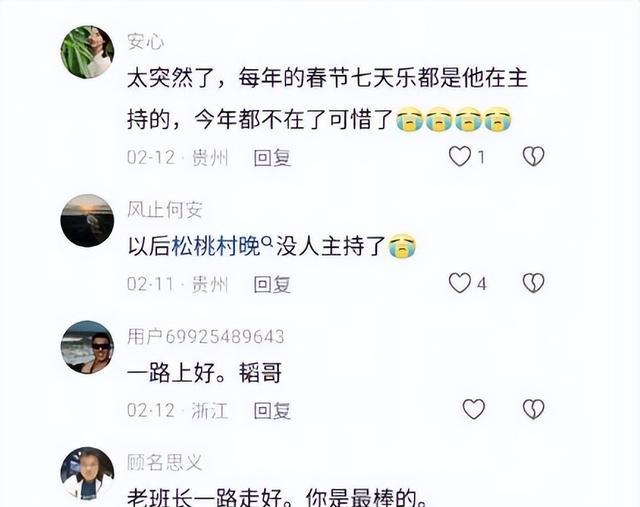Open username 顾名思义 profile

pos(165,463)
